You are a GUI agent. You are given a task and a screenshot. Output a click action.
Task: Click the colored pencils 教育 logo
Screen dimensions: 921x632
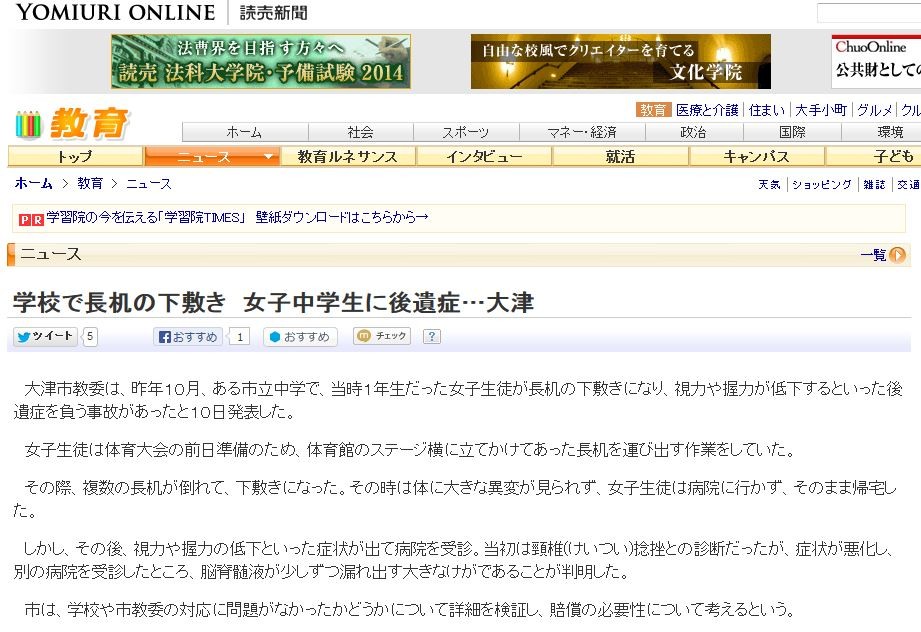71,124
